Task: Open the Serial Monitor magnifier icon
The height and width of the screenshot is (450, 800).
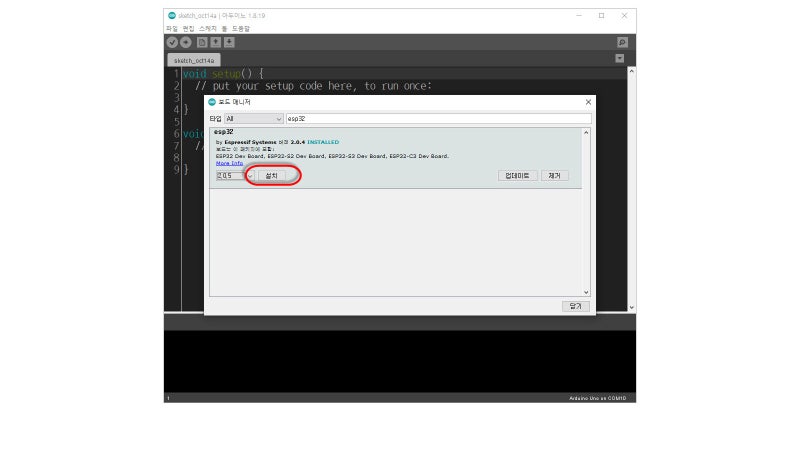Action: 622,42
